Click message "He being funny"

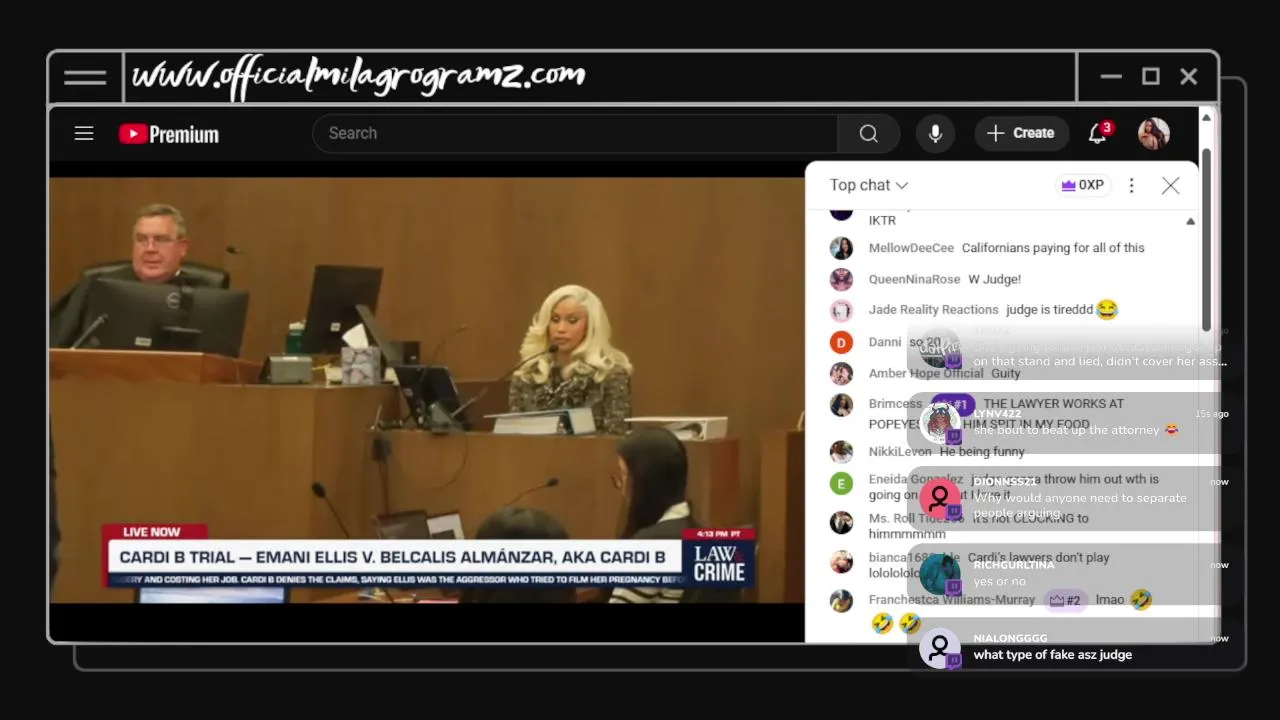[982, 452]
